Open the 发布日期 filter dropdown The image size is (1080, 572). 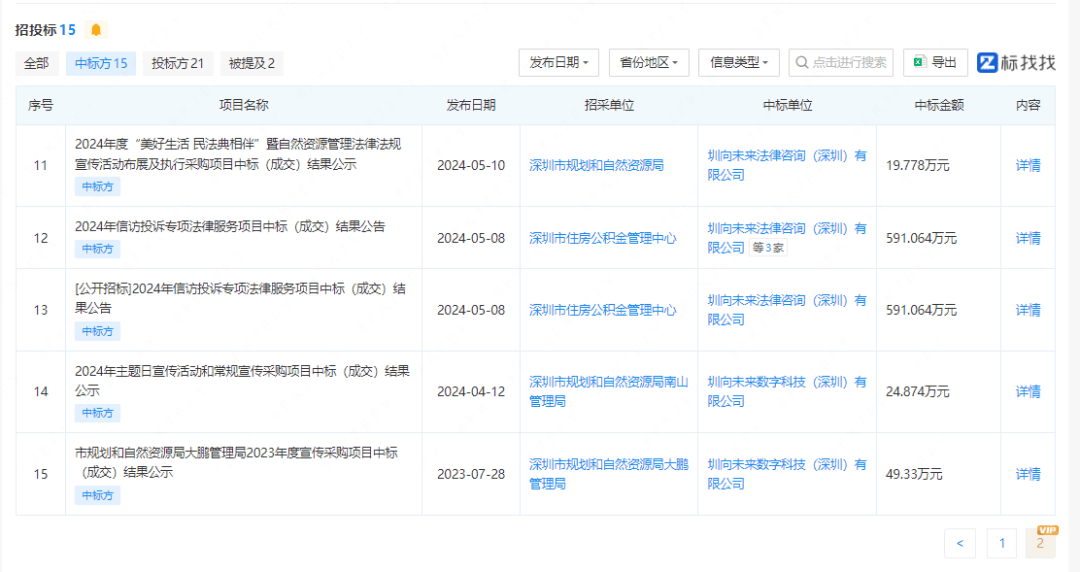click(559, 62)
